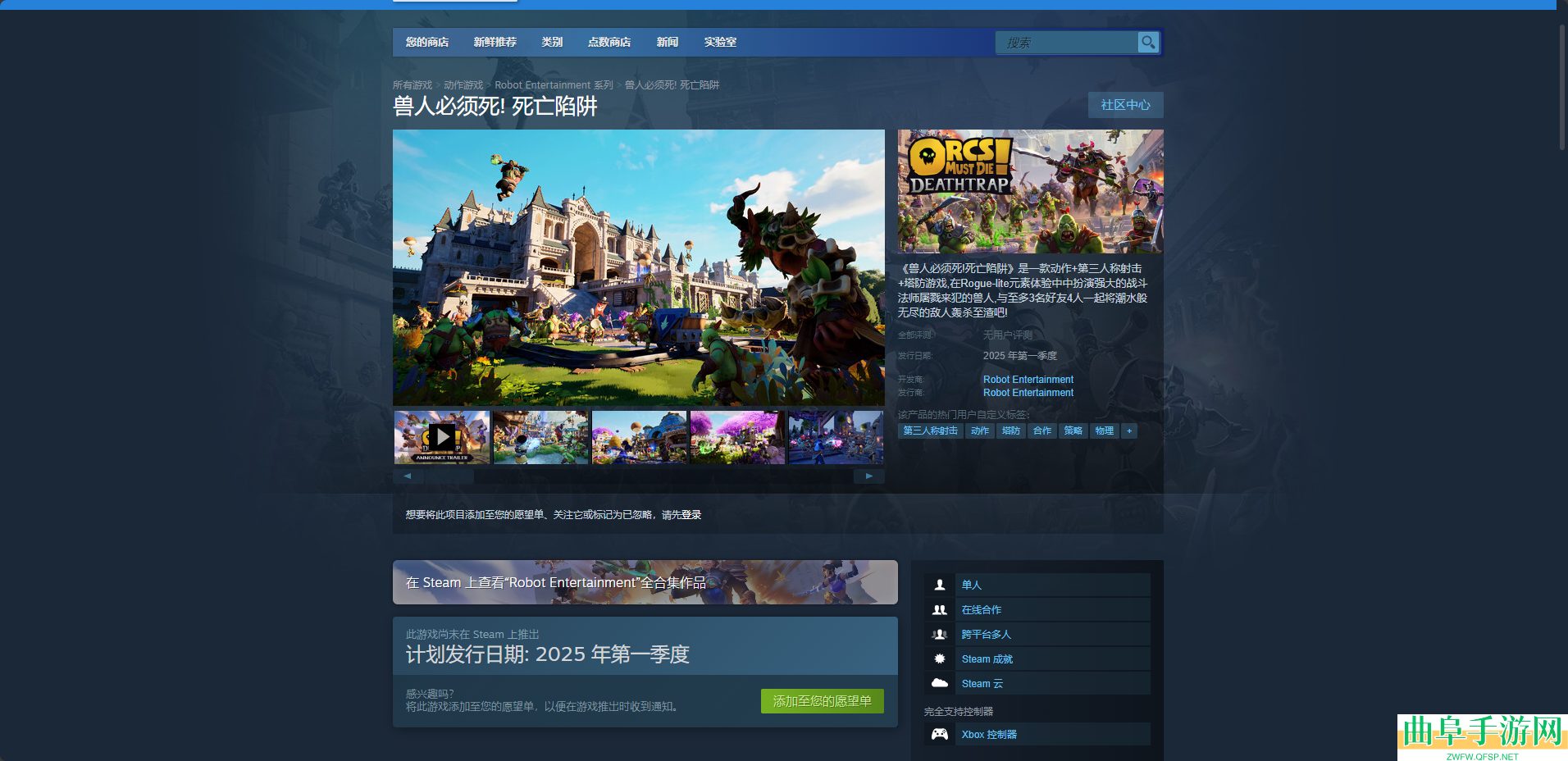
Task: Click the publisher Robot Entertainment link
Action: pos(1028,393)
